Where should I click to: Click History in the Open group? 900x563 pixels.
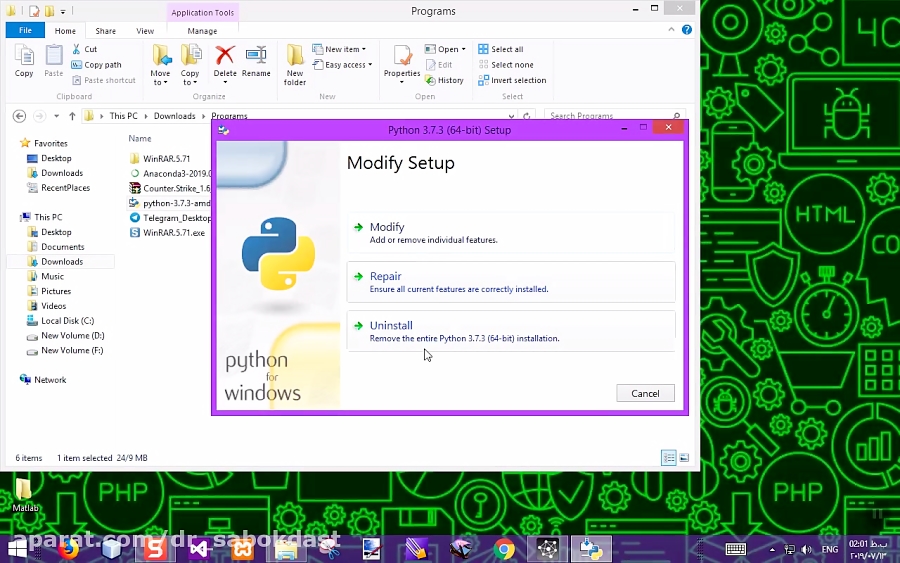[444, 80]
